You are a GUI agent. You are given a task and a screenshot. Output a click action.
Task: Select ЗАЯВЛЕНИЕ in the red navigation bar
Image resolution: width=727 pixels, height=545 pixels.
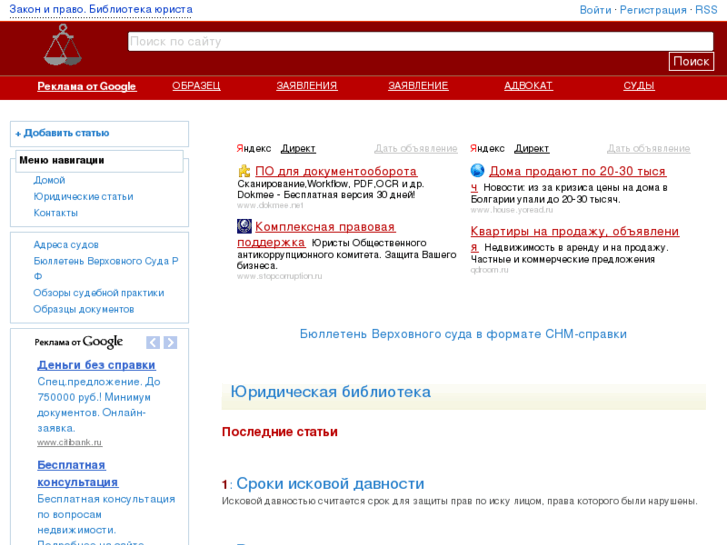[418, 86]
